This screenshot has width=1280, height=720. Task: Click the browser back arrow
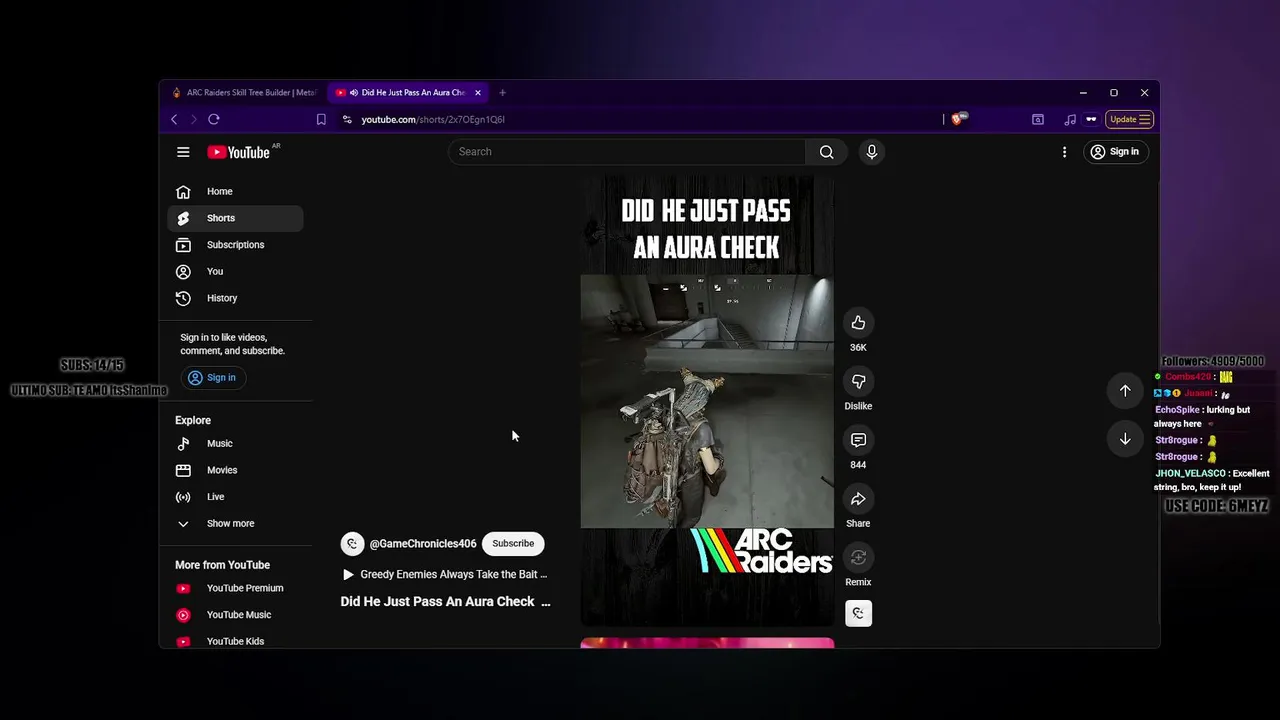pyautogui.click(x=174, y=119)
